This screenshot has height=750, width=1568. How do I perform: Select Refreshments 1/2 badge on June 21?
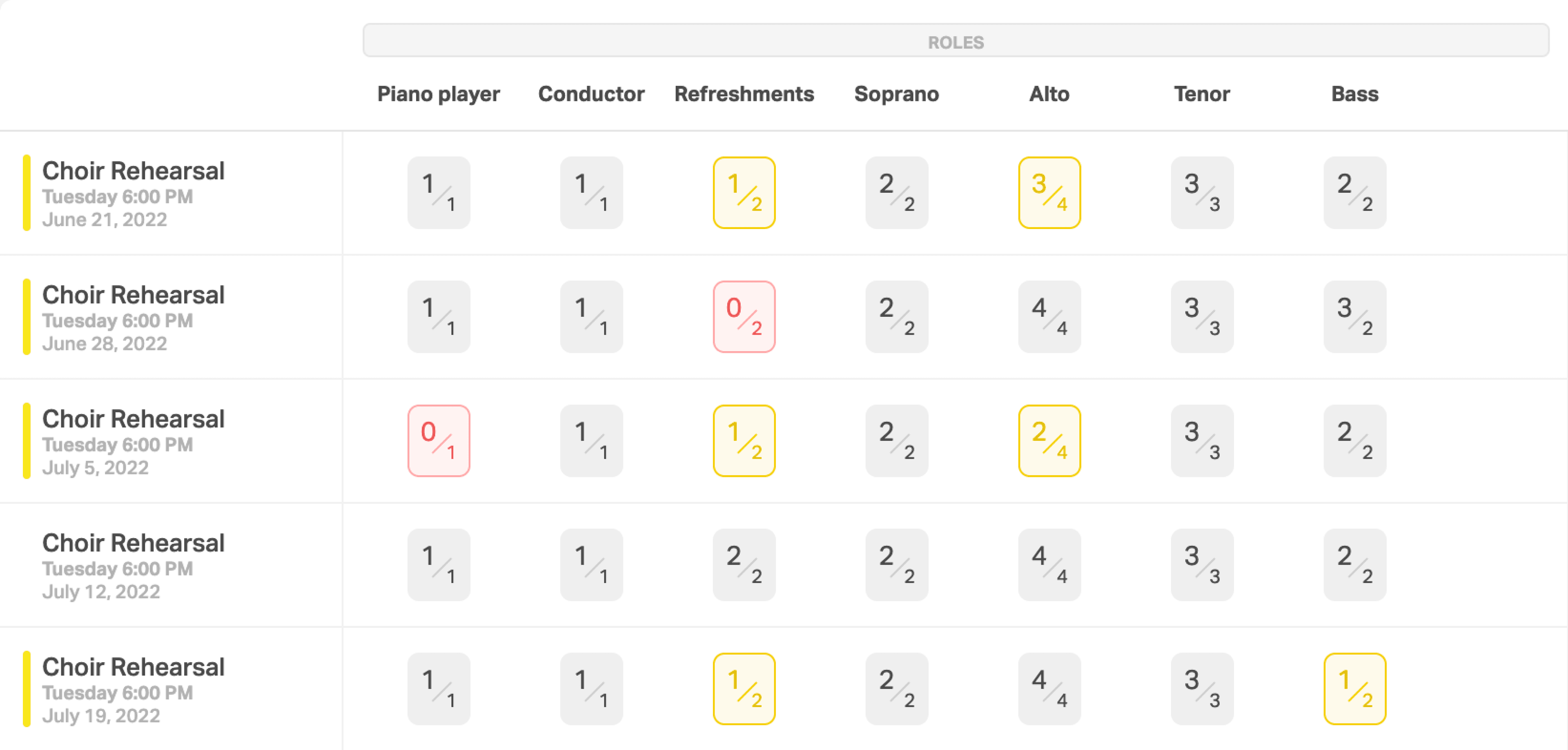[744, 192]
